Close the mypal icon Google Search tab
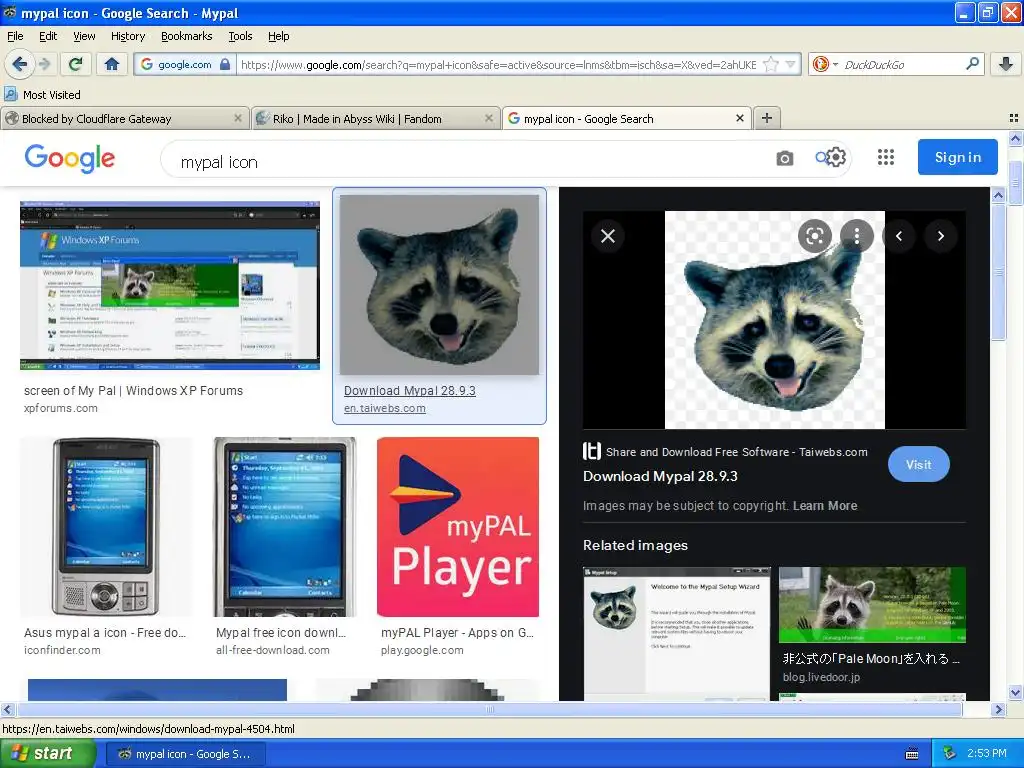 pos(739,118)
